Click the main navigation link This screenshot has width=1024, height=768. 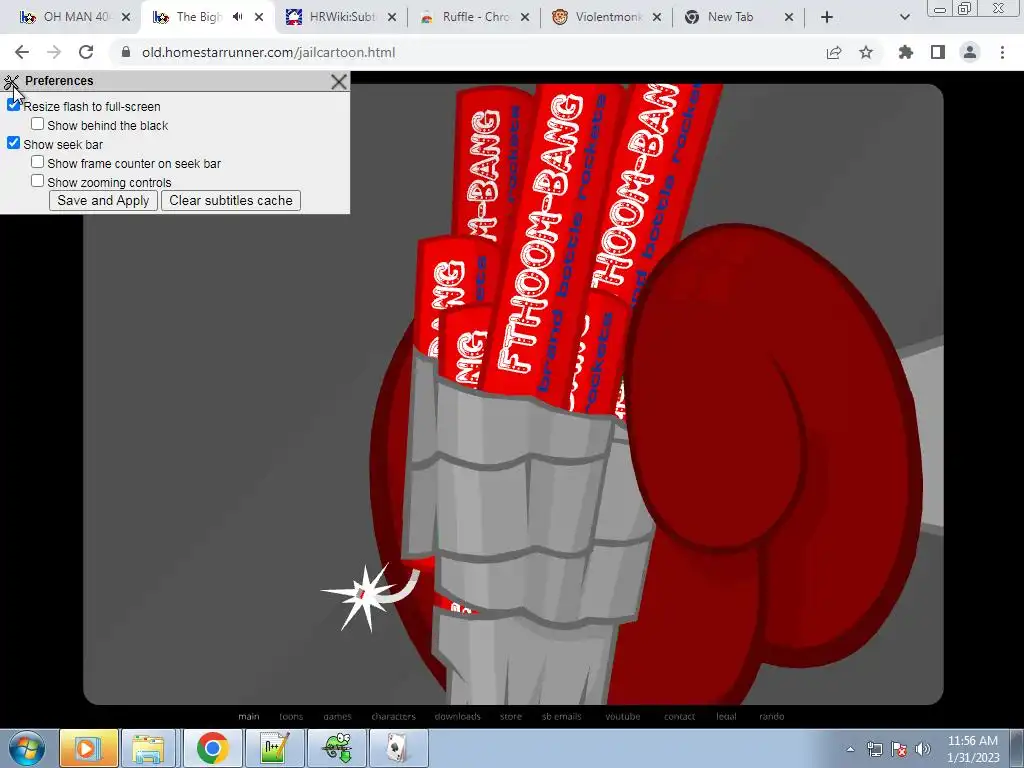(x=249, y=716)
